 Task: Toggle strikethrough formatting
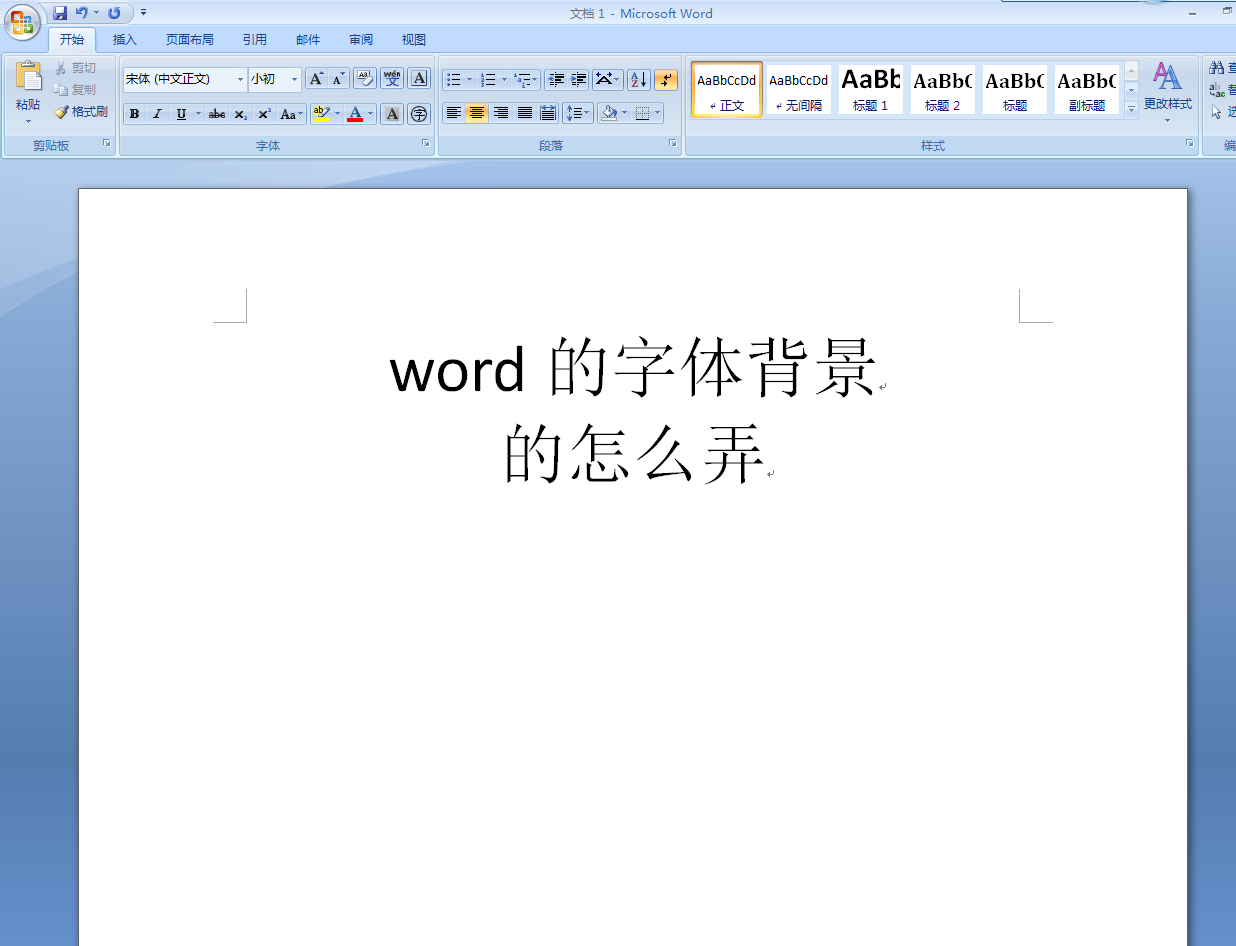click(217, 114)
